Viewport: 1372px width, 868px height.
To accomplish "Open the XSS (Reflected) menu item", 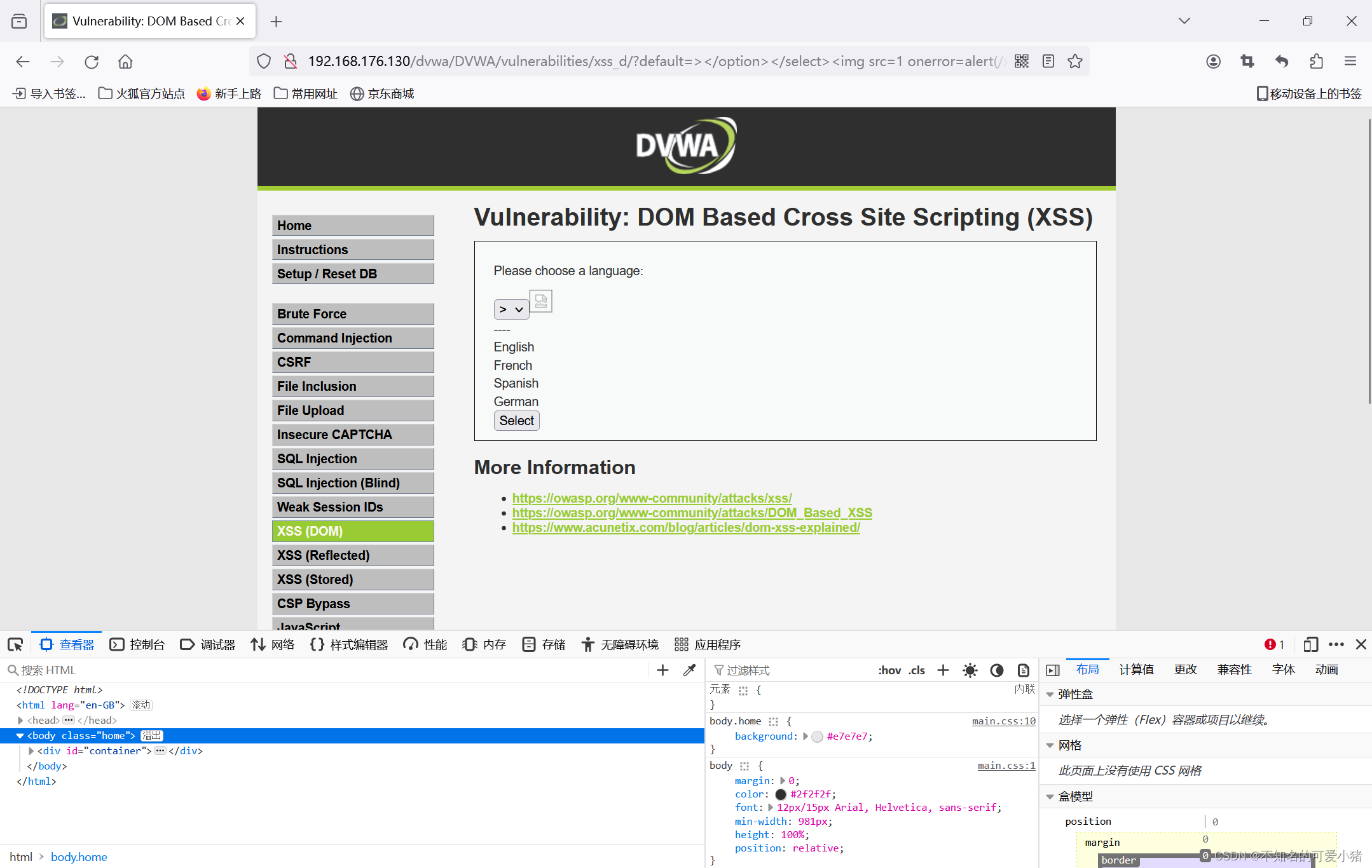I will point(353,555).
